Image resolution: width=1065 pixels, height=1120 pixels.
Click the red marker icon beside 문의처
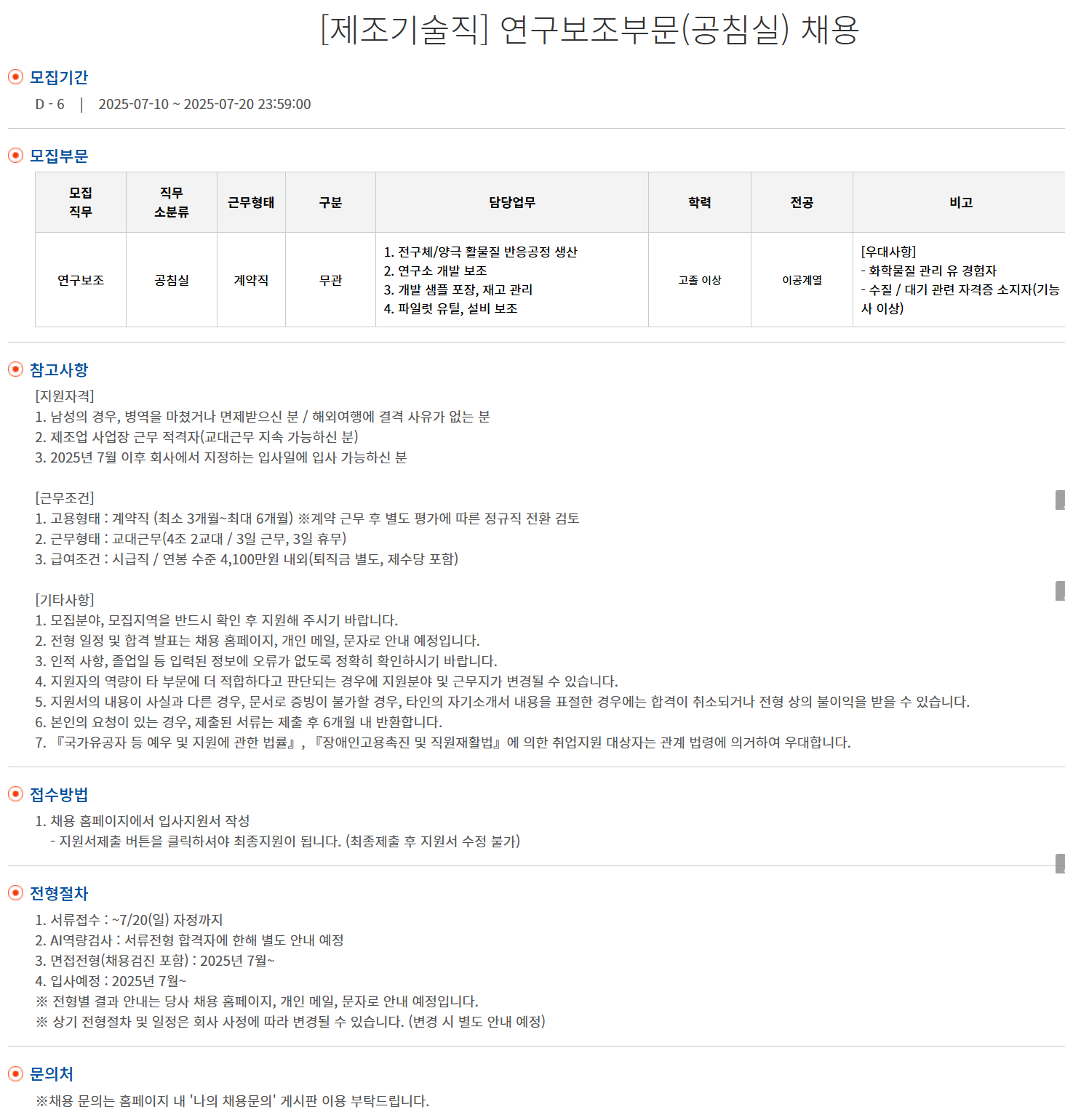(x=14, y=1073)
